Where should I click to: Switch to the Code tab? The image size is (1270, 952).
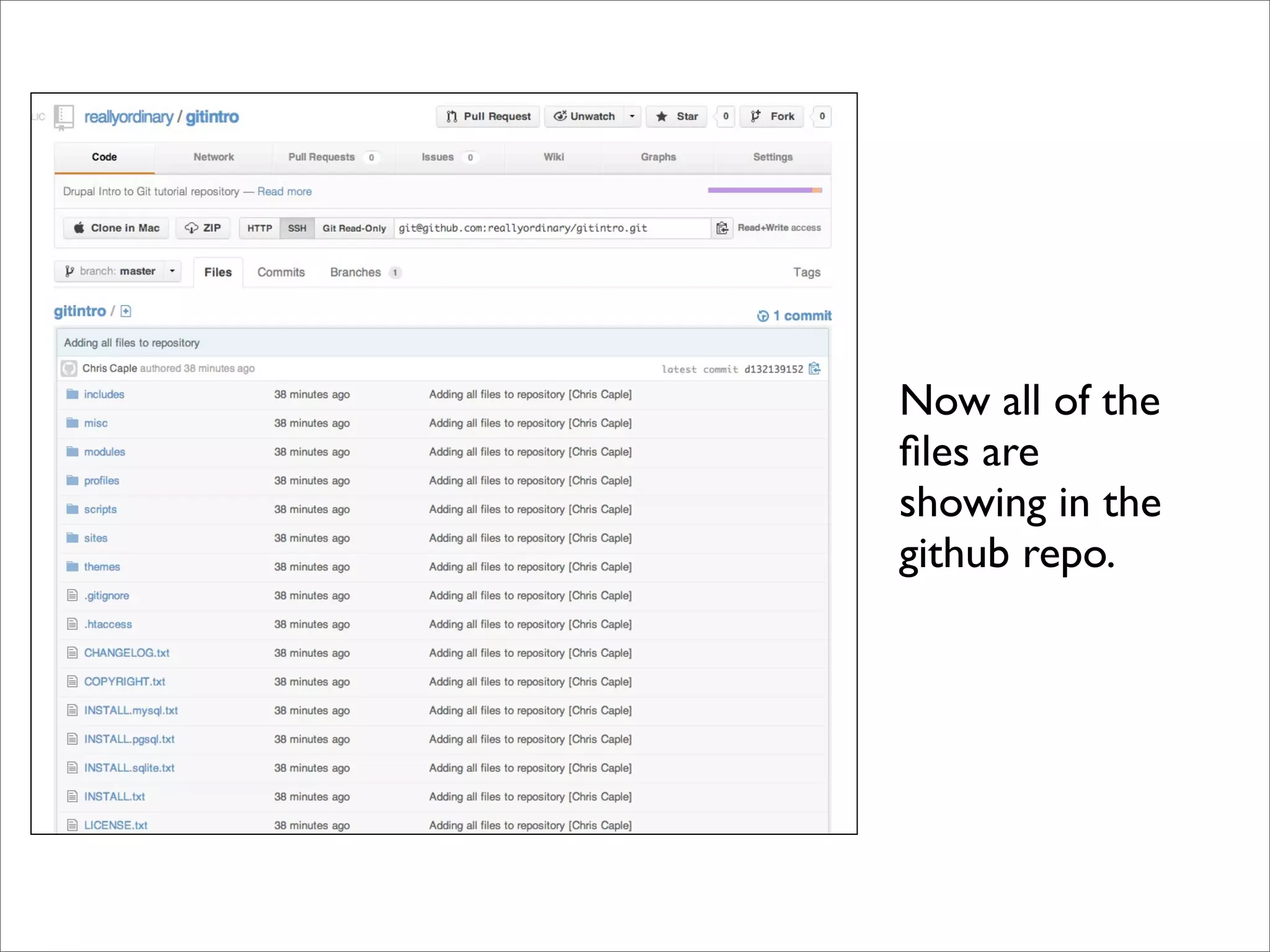(x=104, y=157)
